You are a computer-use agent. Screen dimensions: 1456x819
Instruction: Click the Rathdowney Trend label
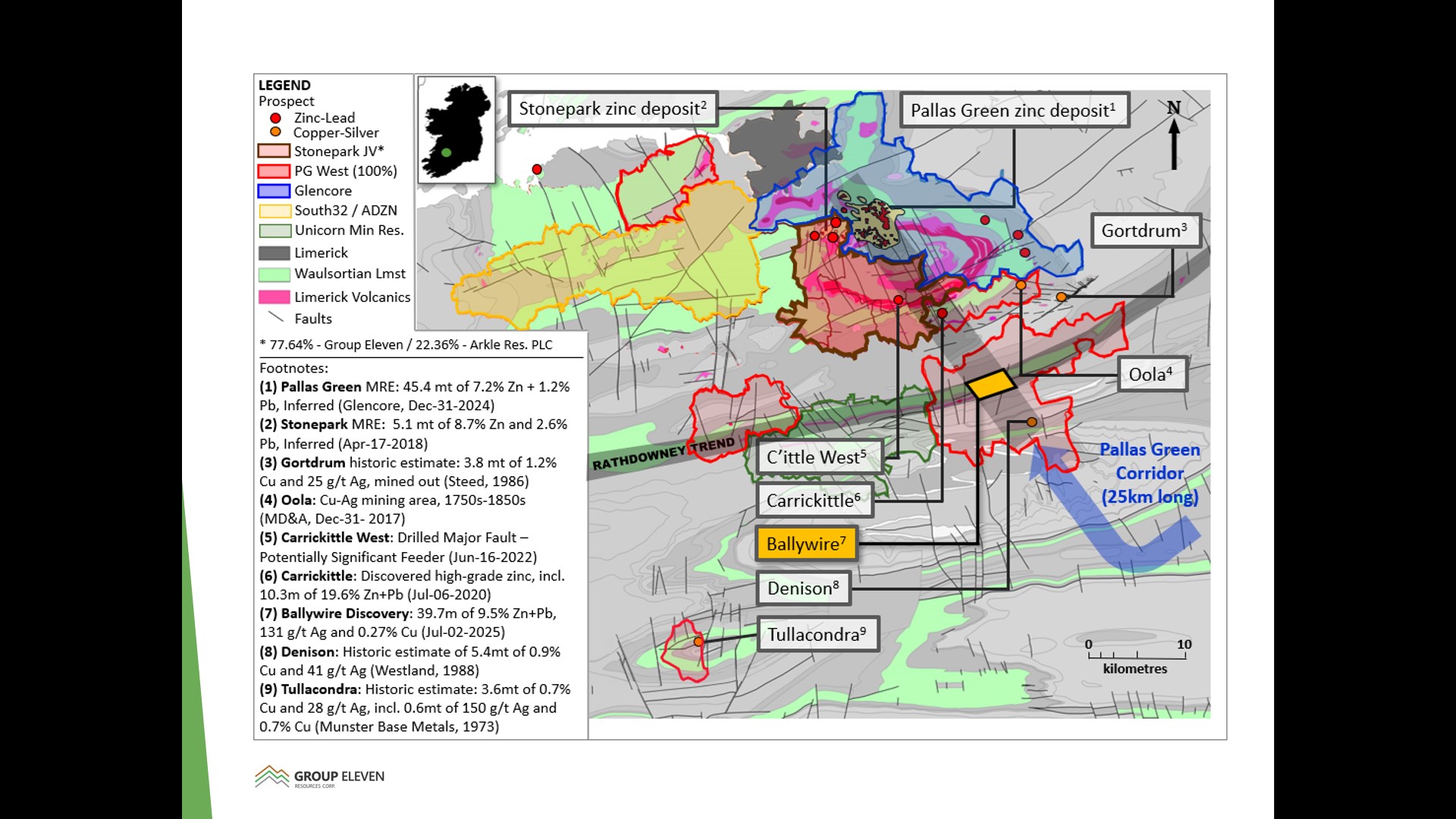[x=664, y=453]
